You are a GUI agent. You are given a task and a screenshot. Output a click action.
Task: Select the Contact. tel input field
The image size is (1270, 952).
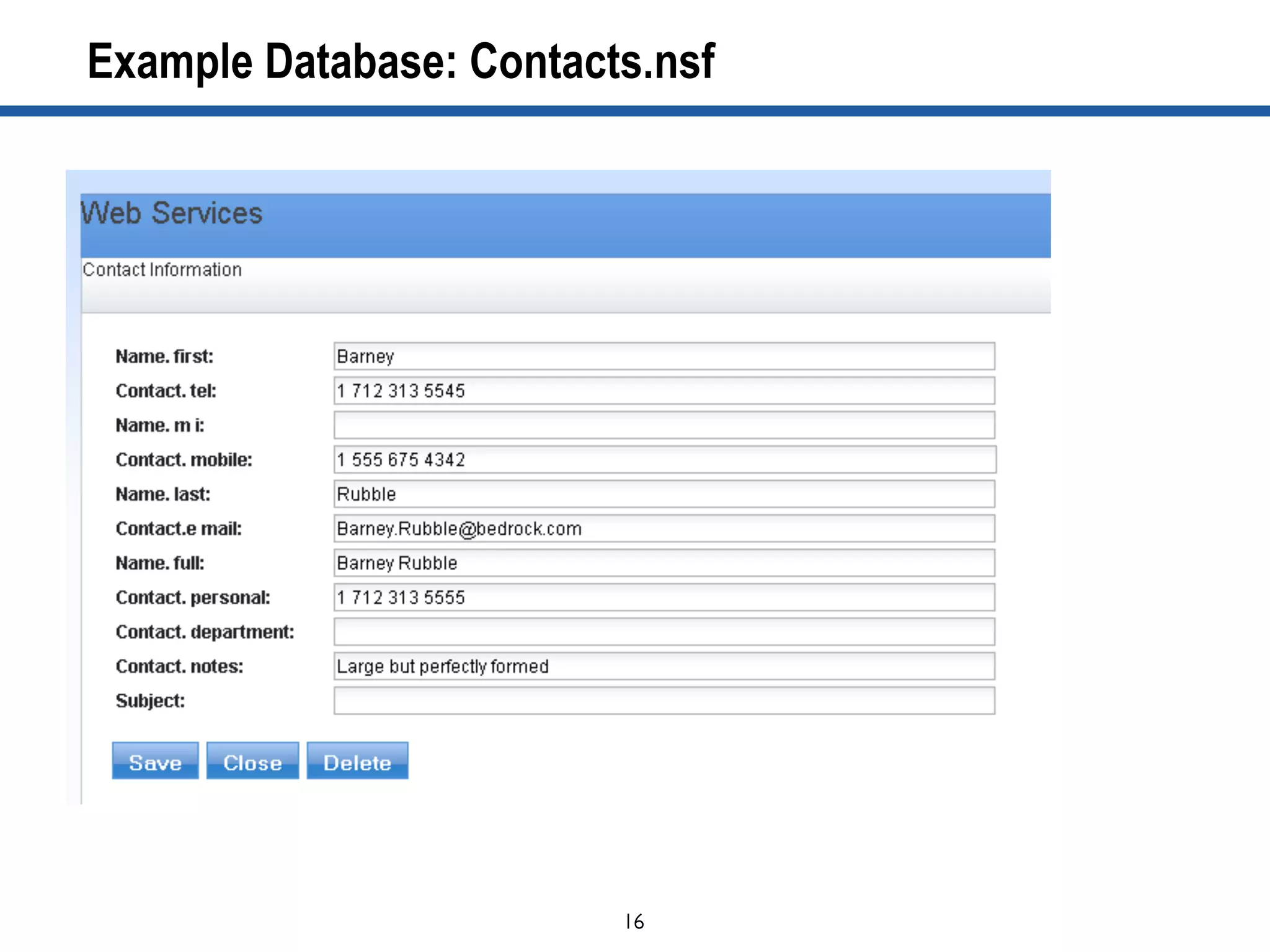pos(664,390)
